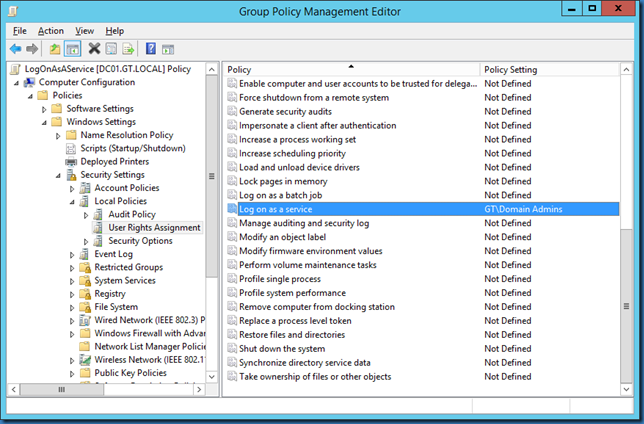Select Restricted Groups in the tree
644x424 pixels.
coord(128,267)
